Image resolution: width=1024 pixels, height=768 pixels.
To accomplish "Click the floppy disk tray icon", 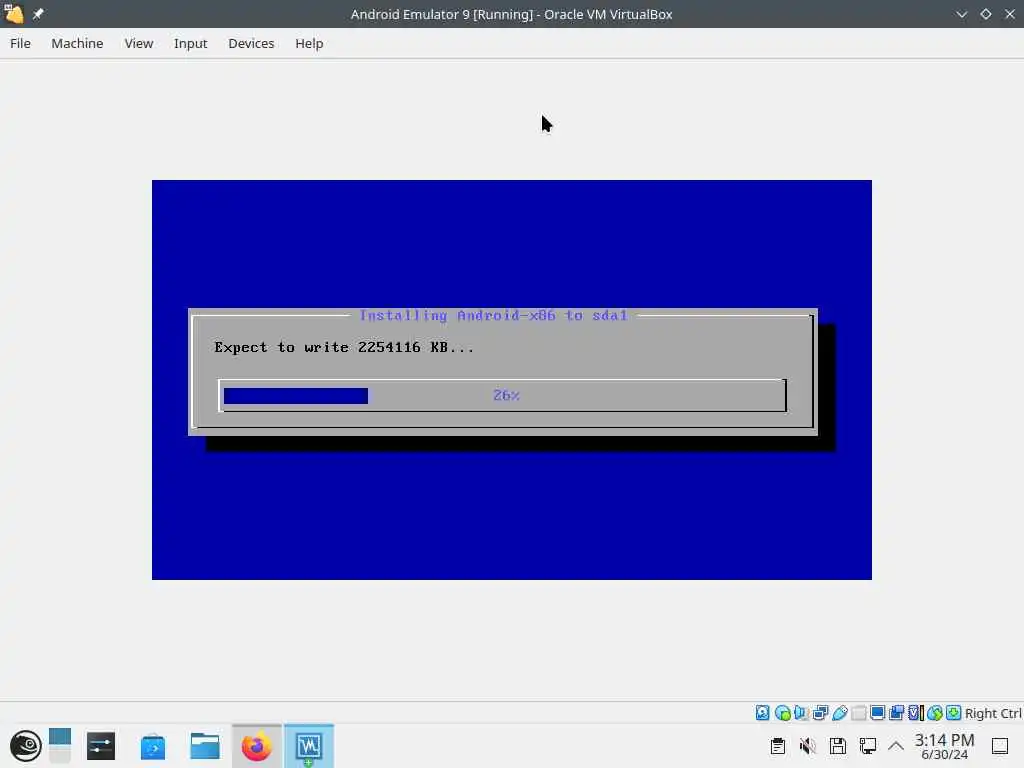I will (x=838, y=746).
